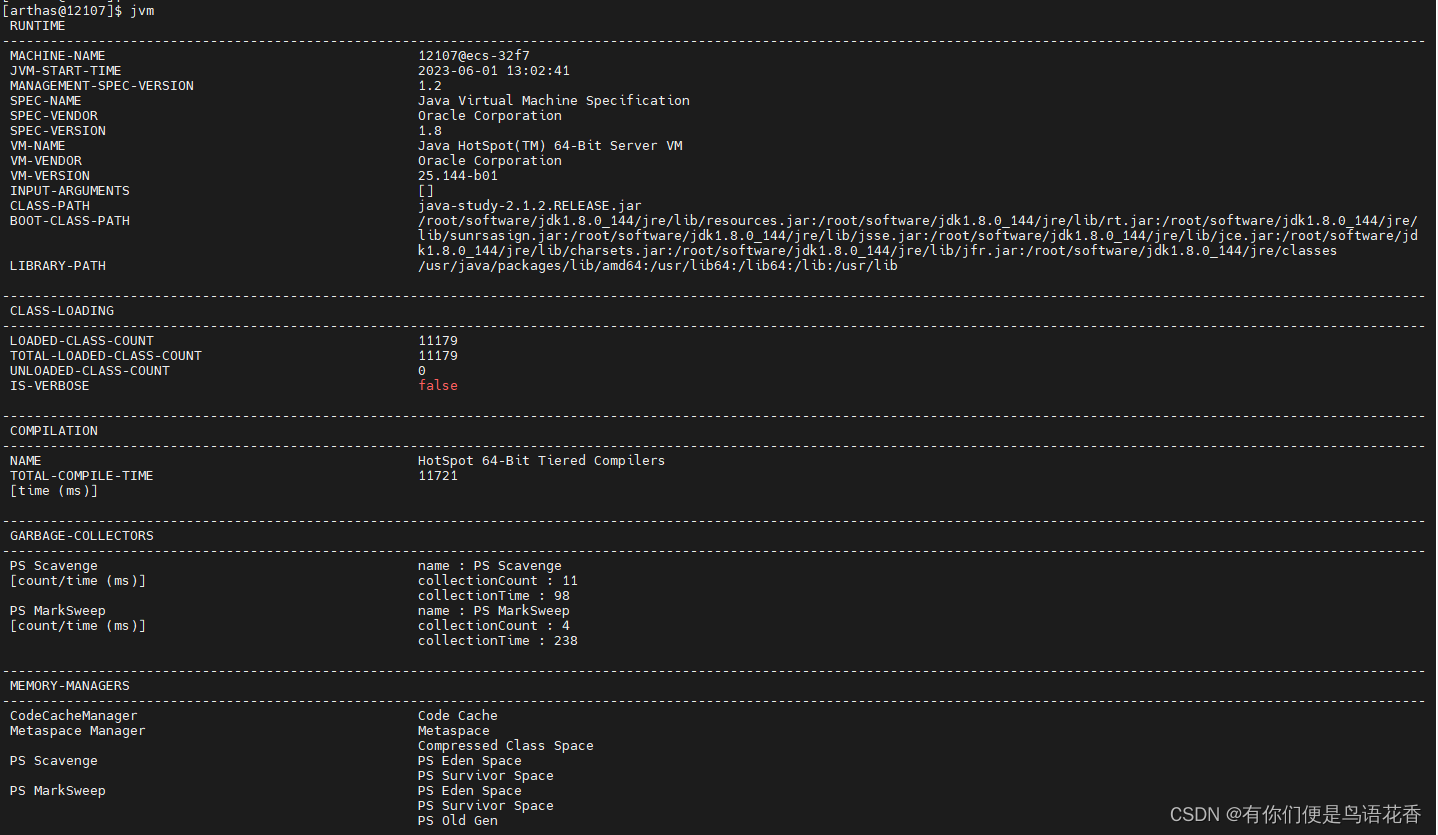Select 'Java HotSpot(TM) 64-Bit Server VM' text
Screen dimensions: 1438x835
550,146
